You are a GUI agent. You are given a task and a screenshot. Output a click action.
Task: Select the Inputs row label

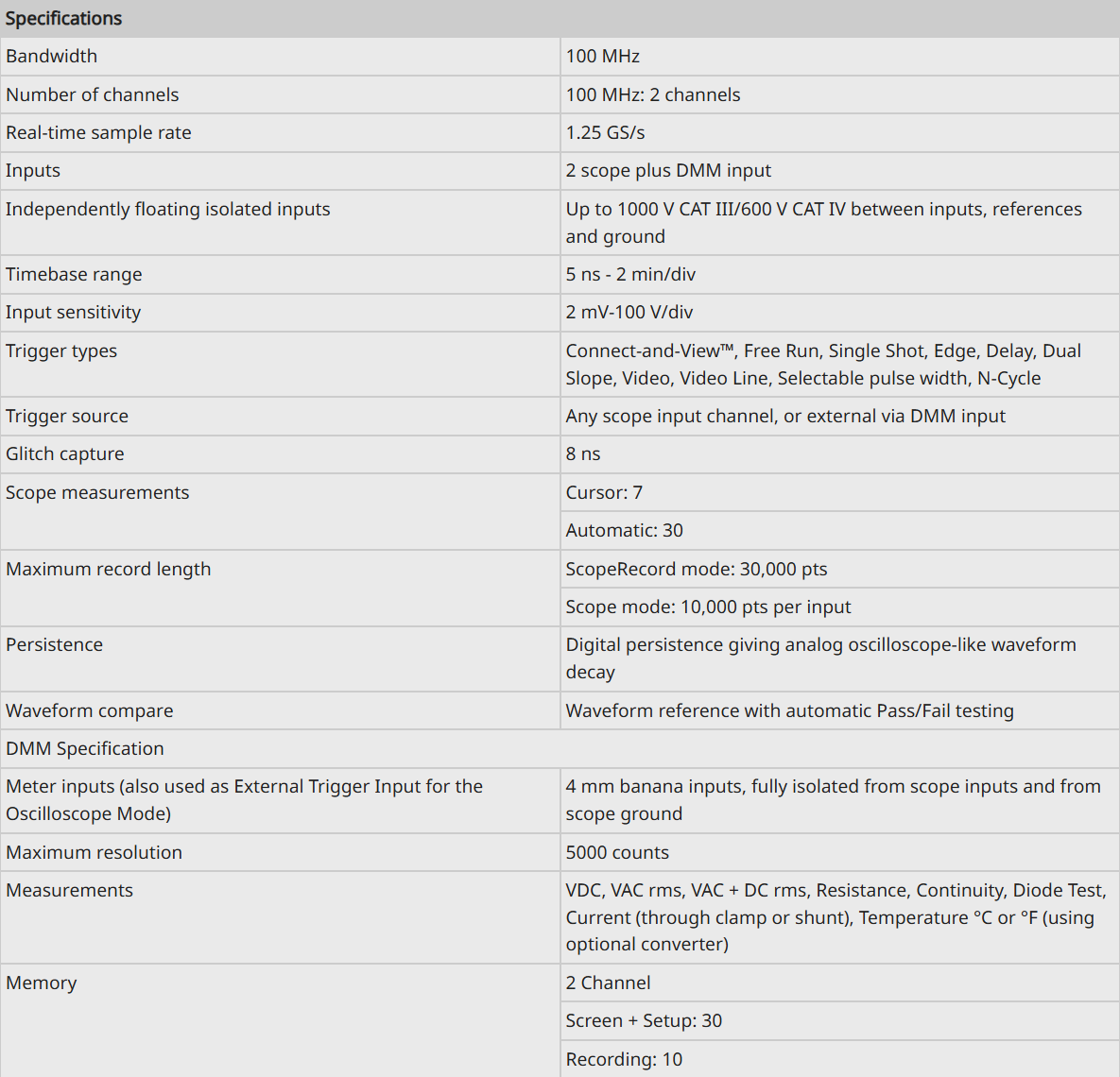click(33, 171)
